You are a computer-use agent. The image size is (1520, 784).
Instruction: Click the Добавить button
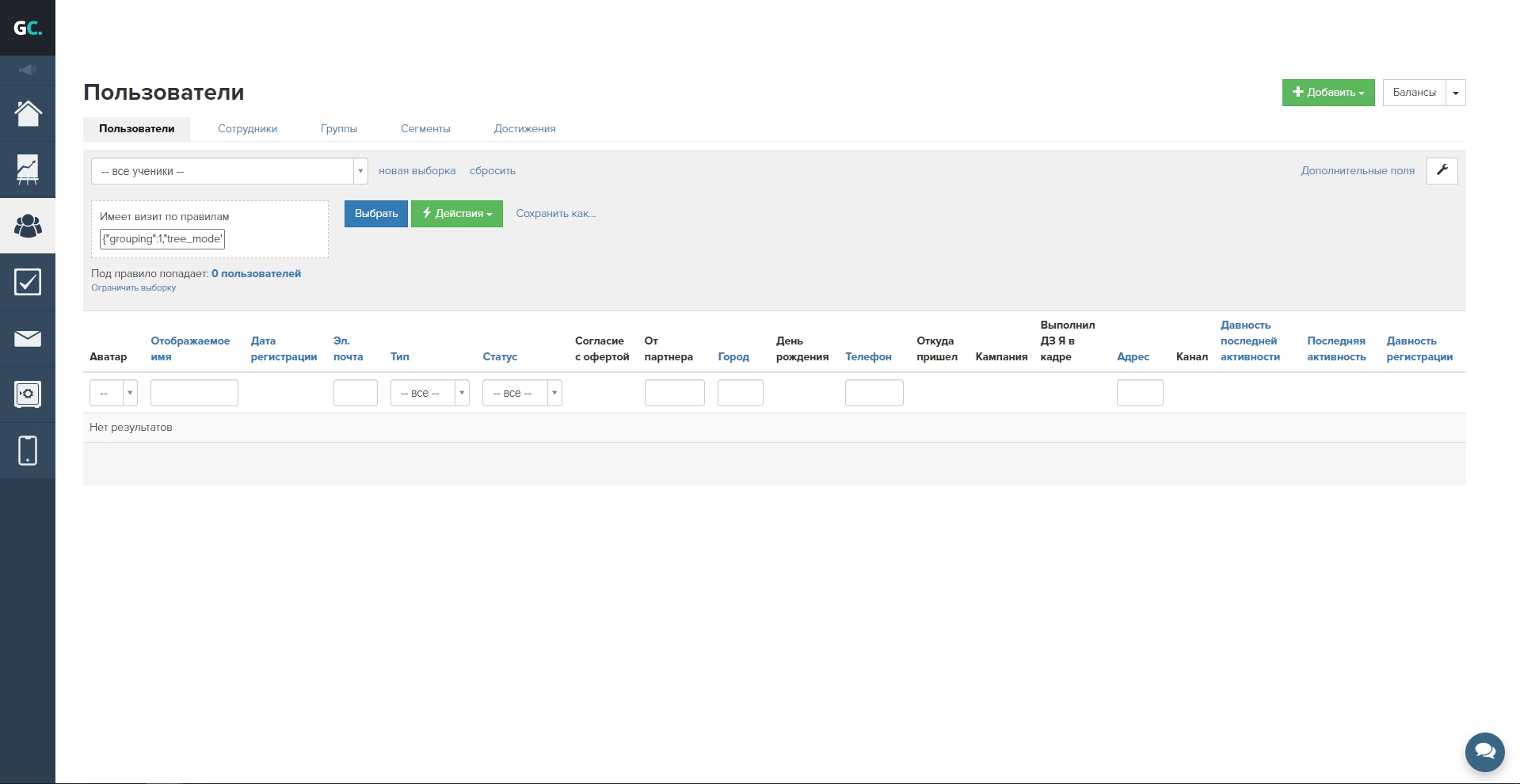pos(1328,93)
